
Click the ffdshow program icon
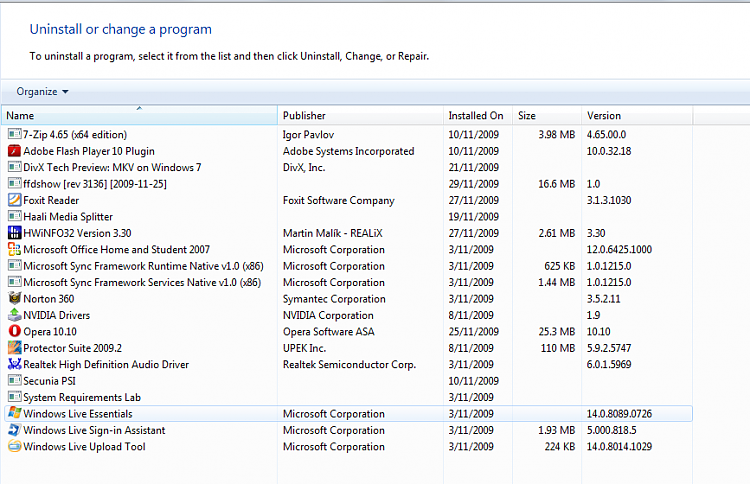pyautogui.click(x=15, y=184)
